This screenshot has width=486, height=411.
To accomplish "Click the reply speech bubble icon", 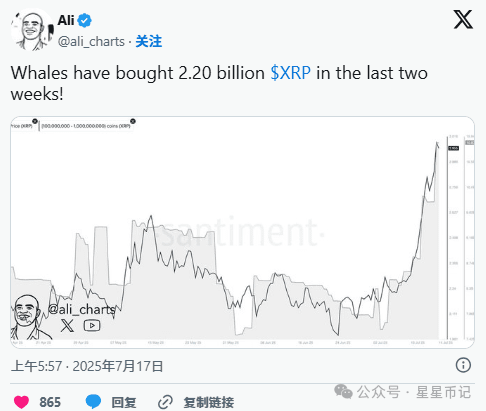I will click(x=93, y=401).
